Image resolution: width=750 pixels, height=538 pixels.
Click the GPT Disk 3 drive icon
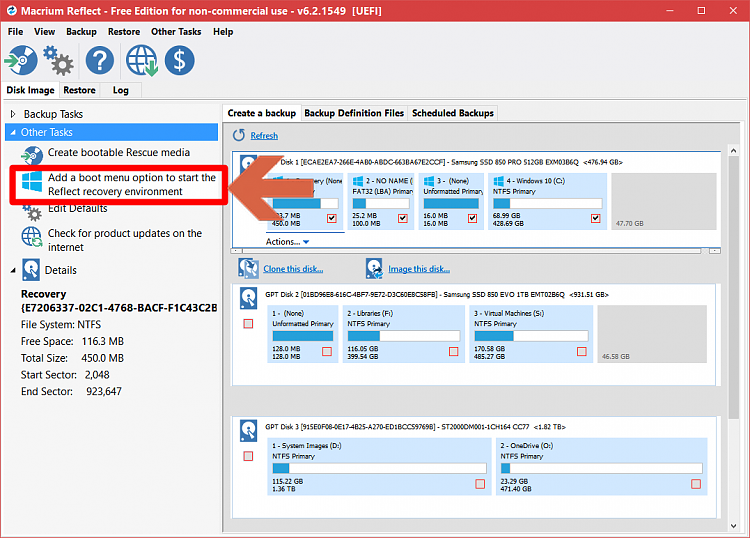click(x=248, y=430)
